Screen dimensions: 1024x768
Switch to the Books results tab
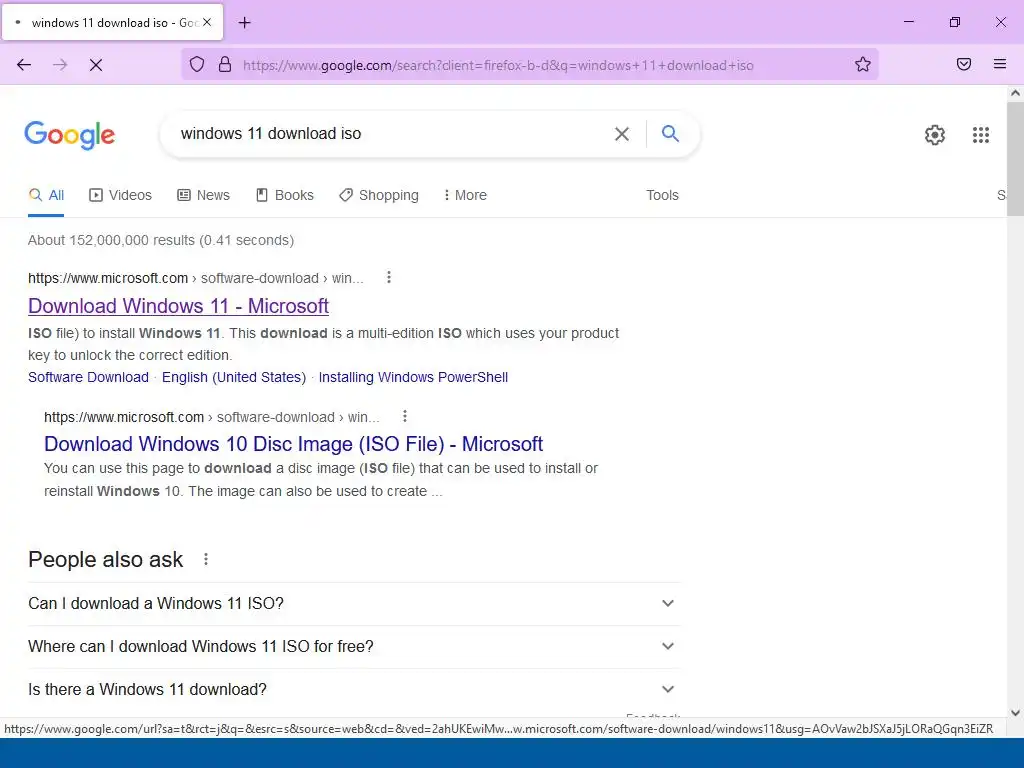[285, 195]
